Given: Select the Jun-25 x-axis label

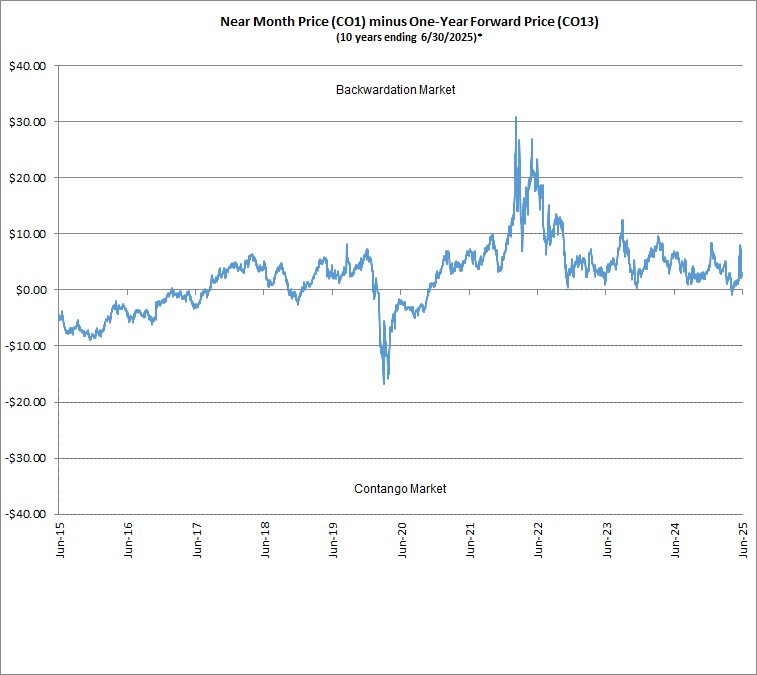Looking at the screenshot, I should coord(743,540).
